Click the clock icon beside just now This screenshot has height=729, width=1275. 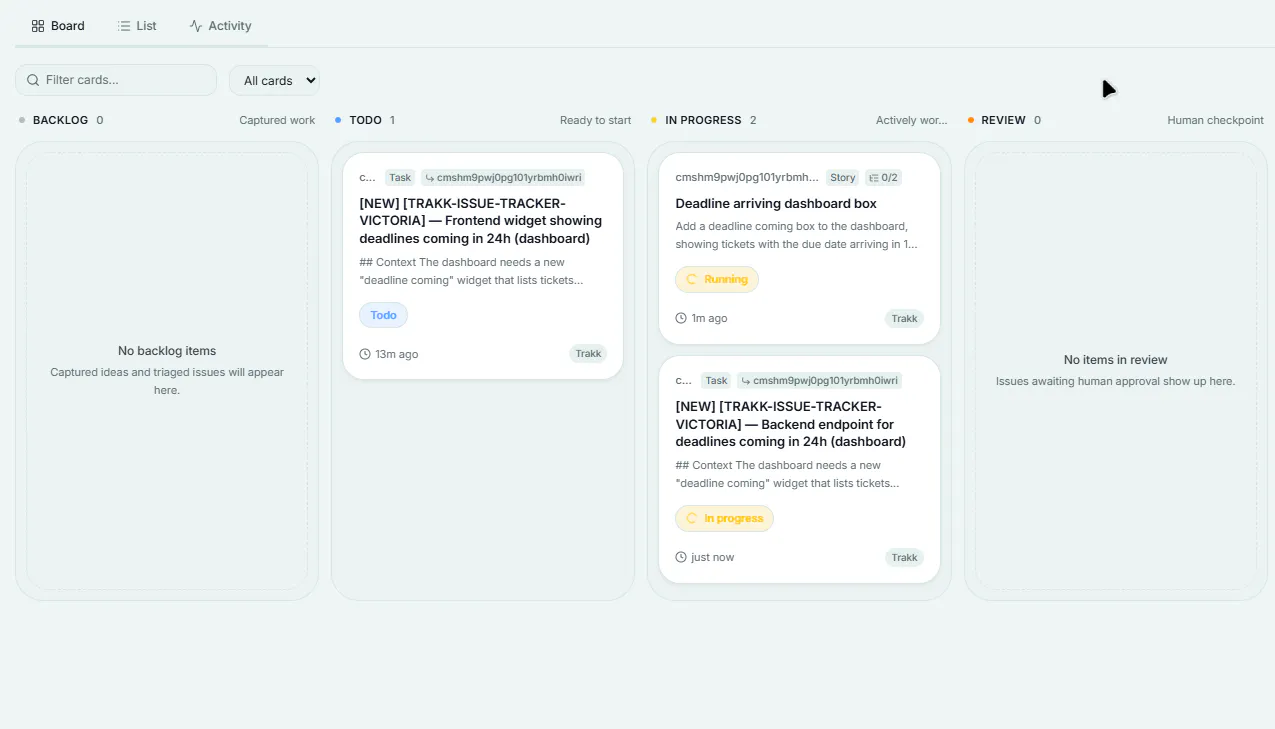(x=681, y=557)
